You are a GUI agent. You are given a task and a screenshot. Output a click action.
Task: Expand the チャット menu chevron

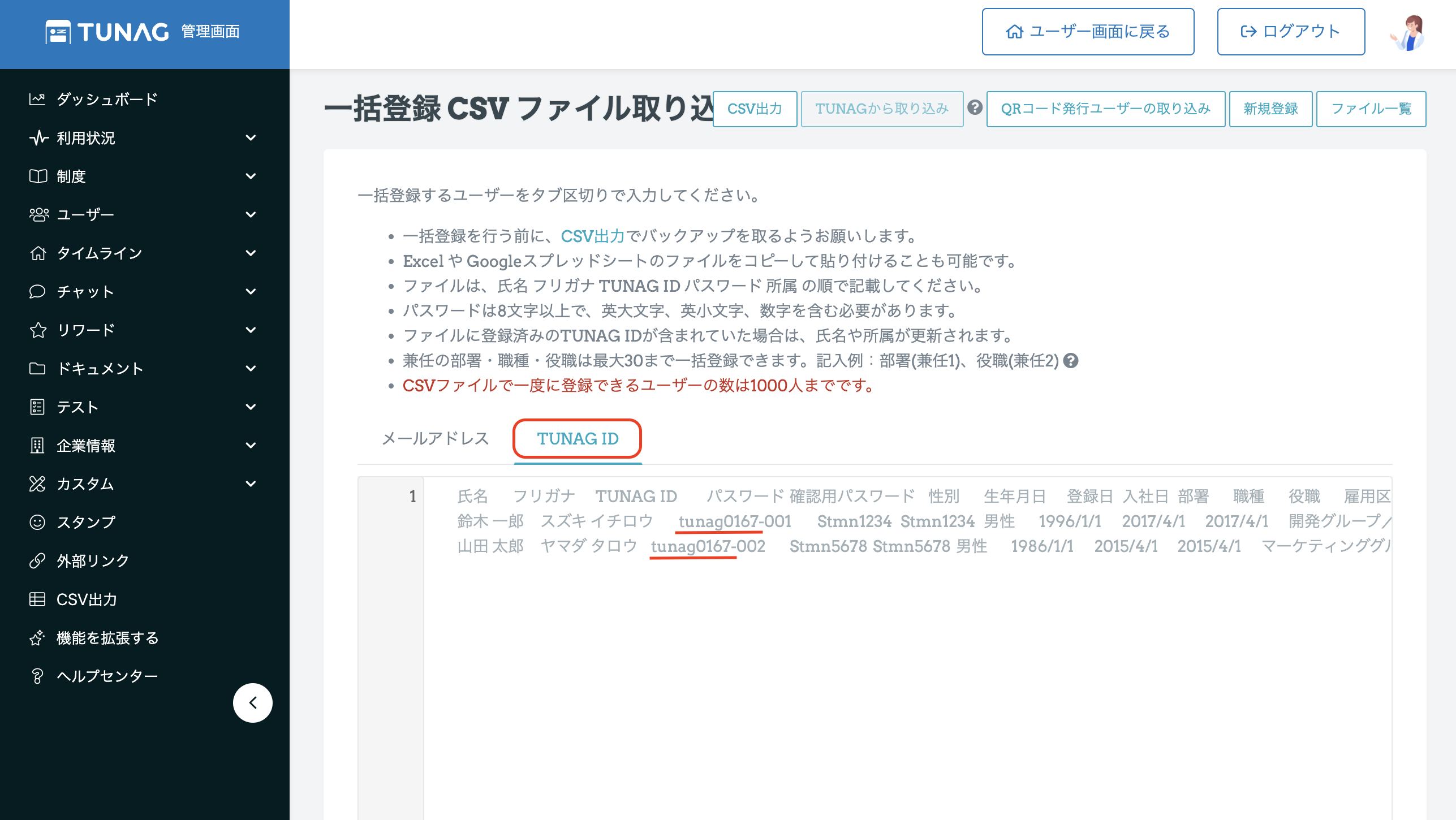click(x=251, y=291)
